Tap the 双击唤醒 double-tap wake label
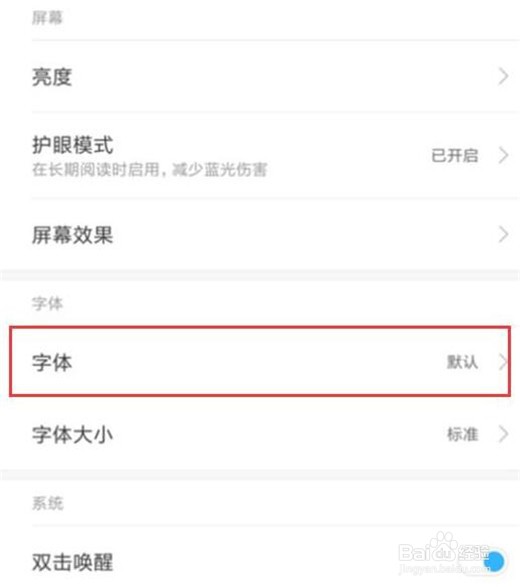 tap(72, 562)
